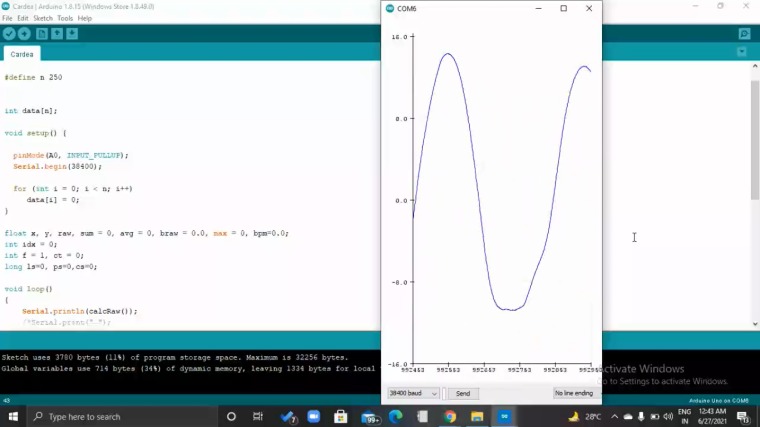Click the Send button in COM6 plotter
760x427 pixels.
coord(463,394)
